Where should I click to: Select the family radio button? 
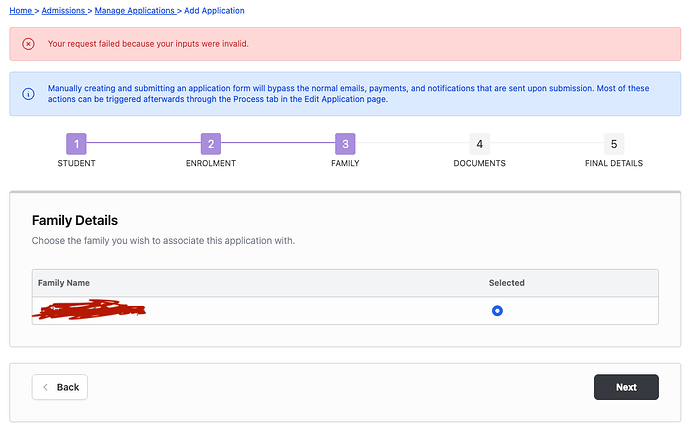pos(497,311)
